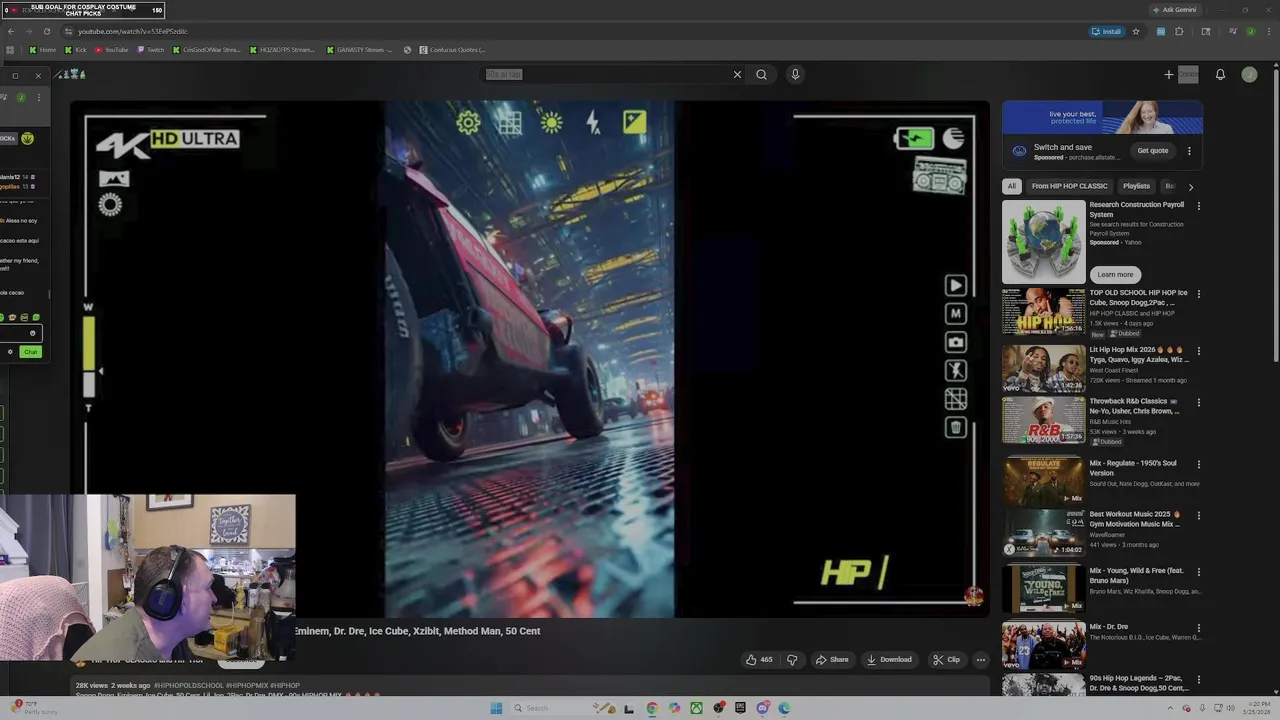Open Discord from the taskbar
1280x720 pixels.
tap(762, 708)
